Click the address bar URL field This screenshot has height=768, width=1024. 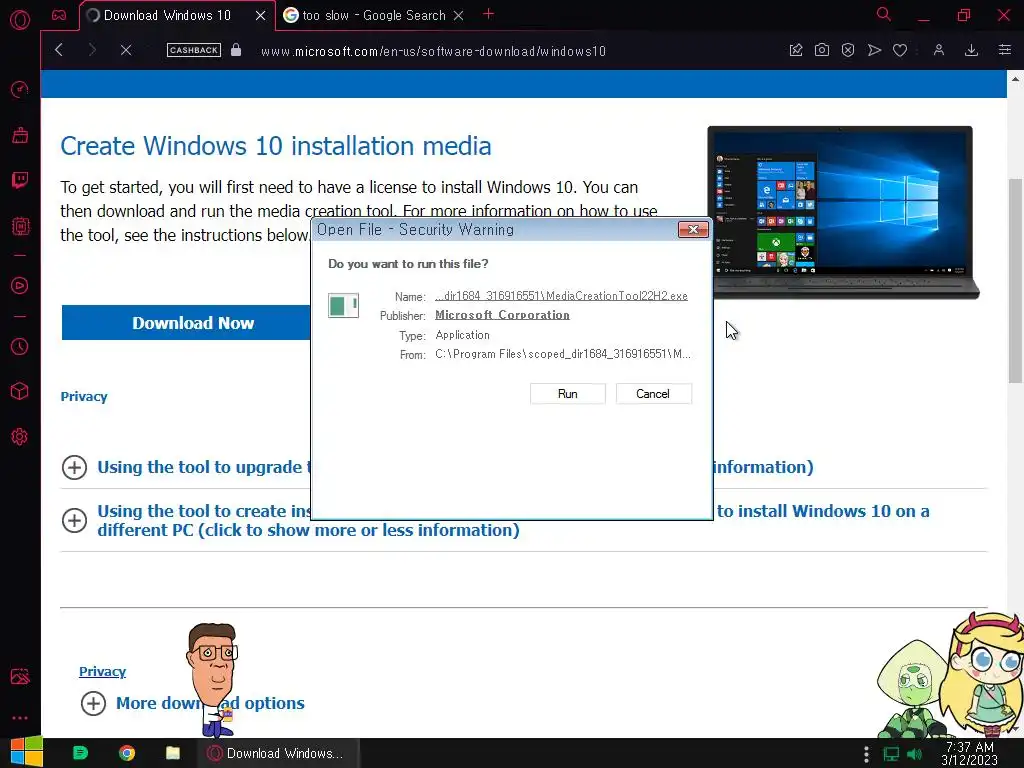[434, 51]
